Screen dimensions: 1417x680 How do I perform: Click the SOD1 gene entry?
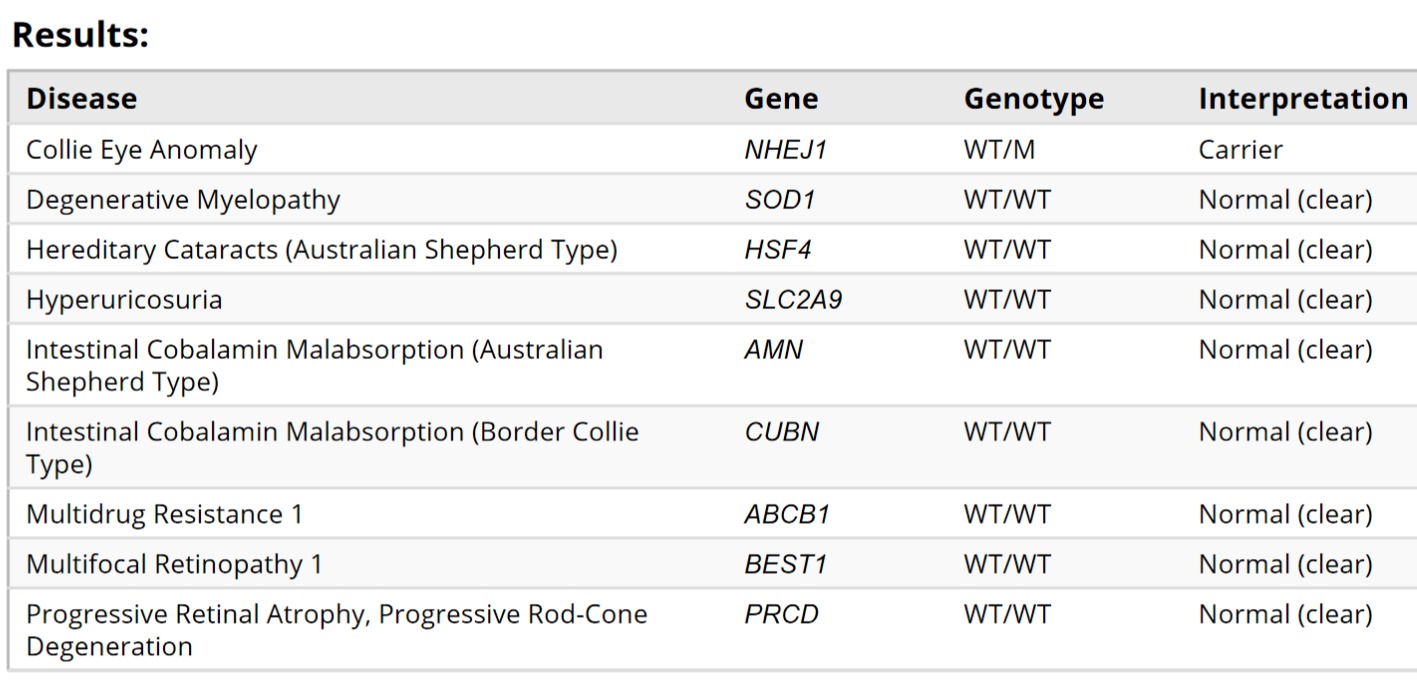(x=780, y=200)
